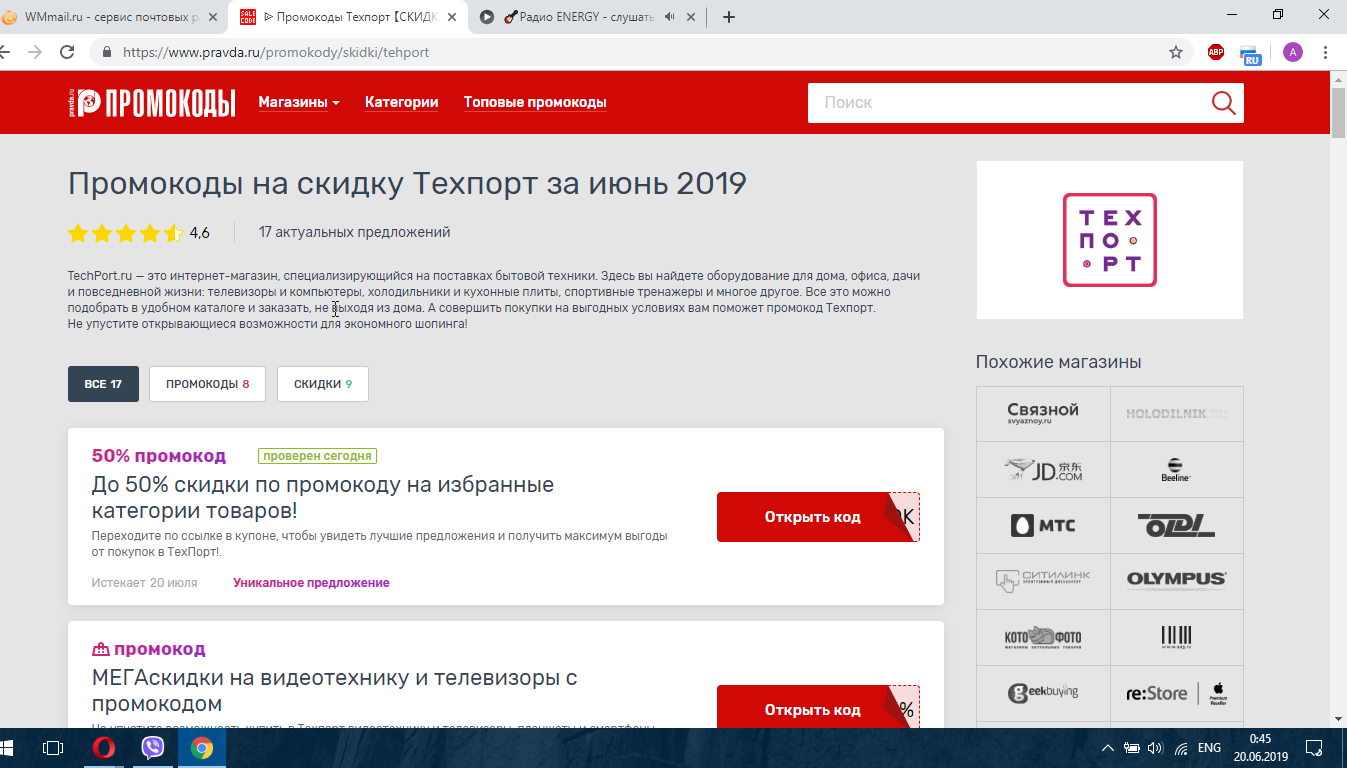Viewport: 1347px width, 768px height.
Task: Open the ABP adblock extension icon
Action: pyautogui.click(x=1216, y=52)
